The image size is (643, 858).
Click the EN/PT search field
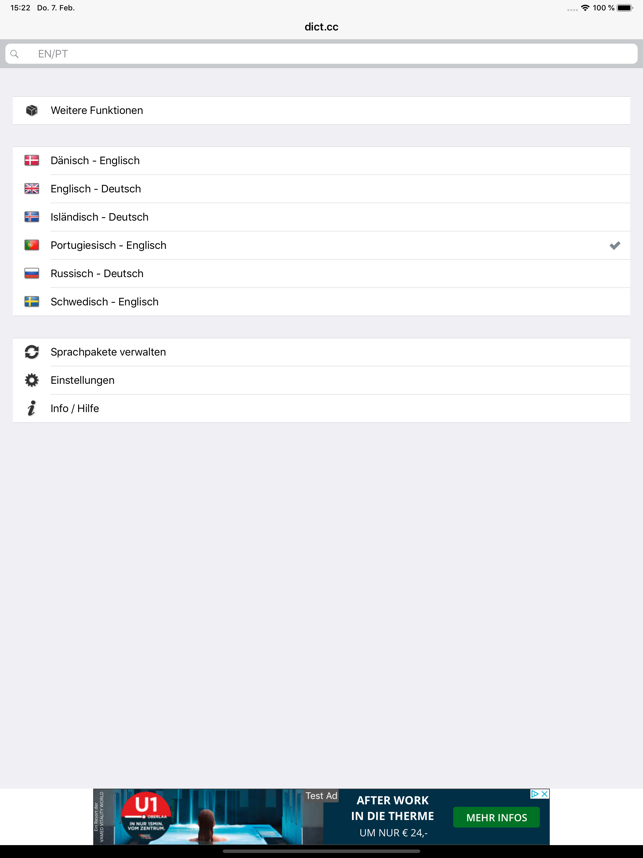coord(321,54)
